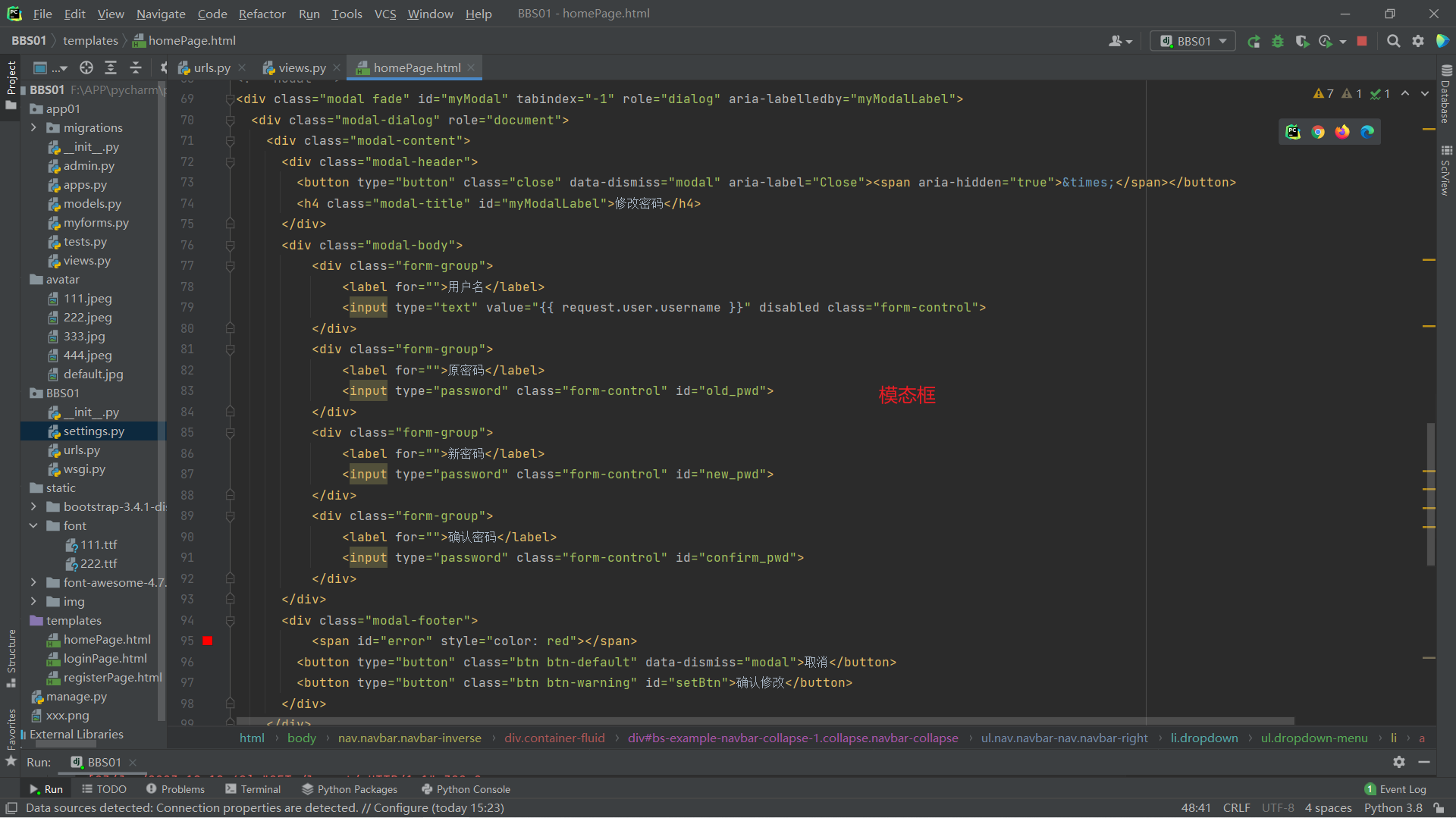Screen dimensions: 1456x818
Task: Open Search Everywhere magnifier icon
Action: [x=1393, y=41]
